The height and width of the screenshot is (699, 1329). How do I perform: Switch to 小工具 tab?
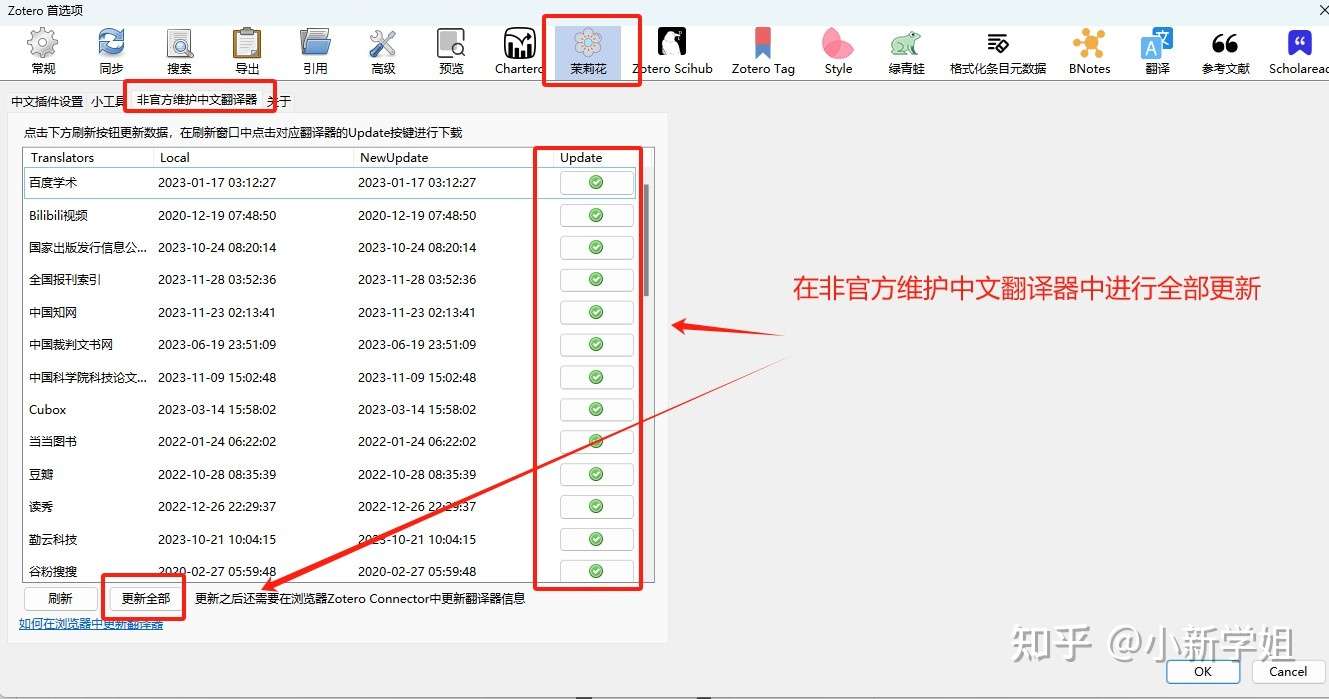tap(106, 102)
